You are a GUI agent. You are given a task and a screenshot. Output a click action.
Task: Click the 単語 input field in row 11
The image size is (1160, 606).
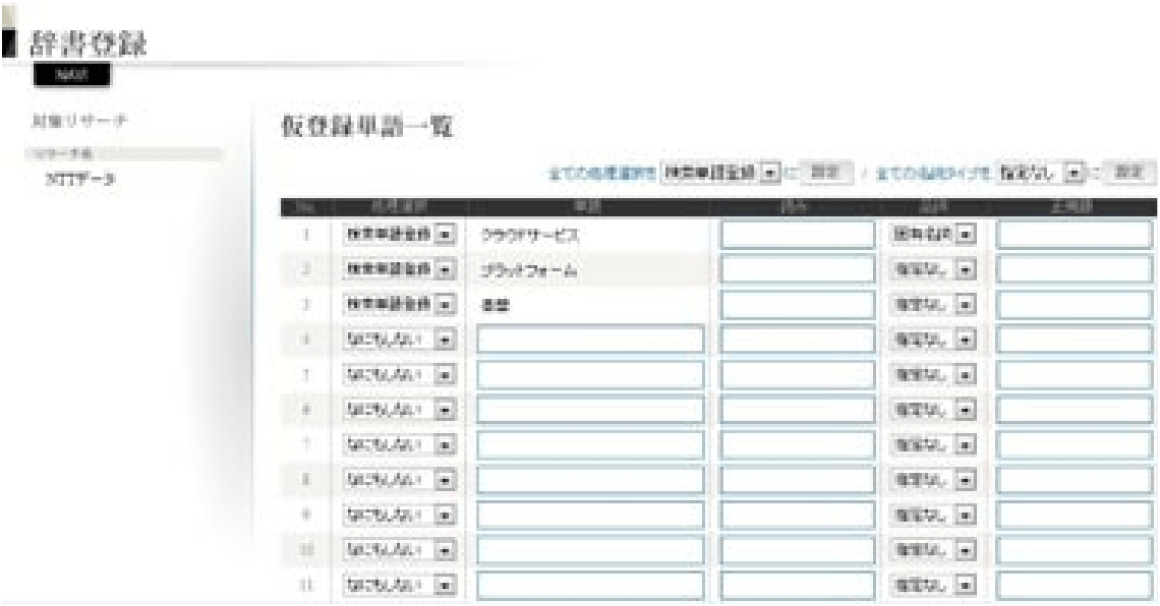[590, 585]
